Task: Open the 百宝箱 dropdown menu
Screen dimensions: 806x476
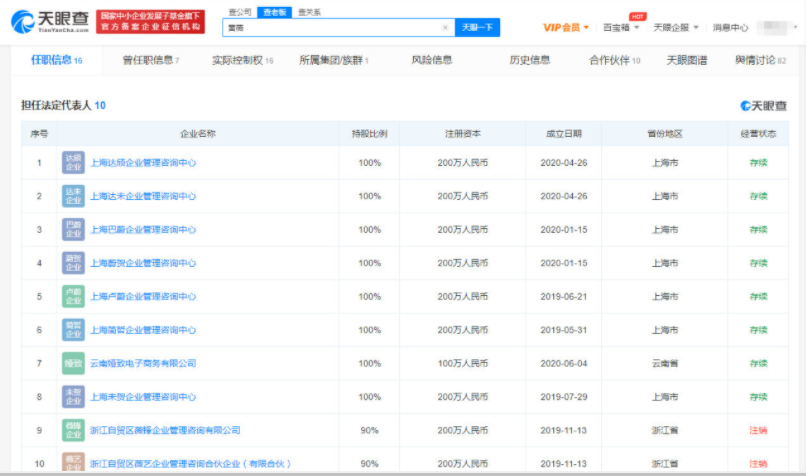Action: click(x=621, y=28)
